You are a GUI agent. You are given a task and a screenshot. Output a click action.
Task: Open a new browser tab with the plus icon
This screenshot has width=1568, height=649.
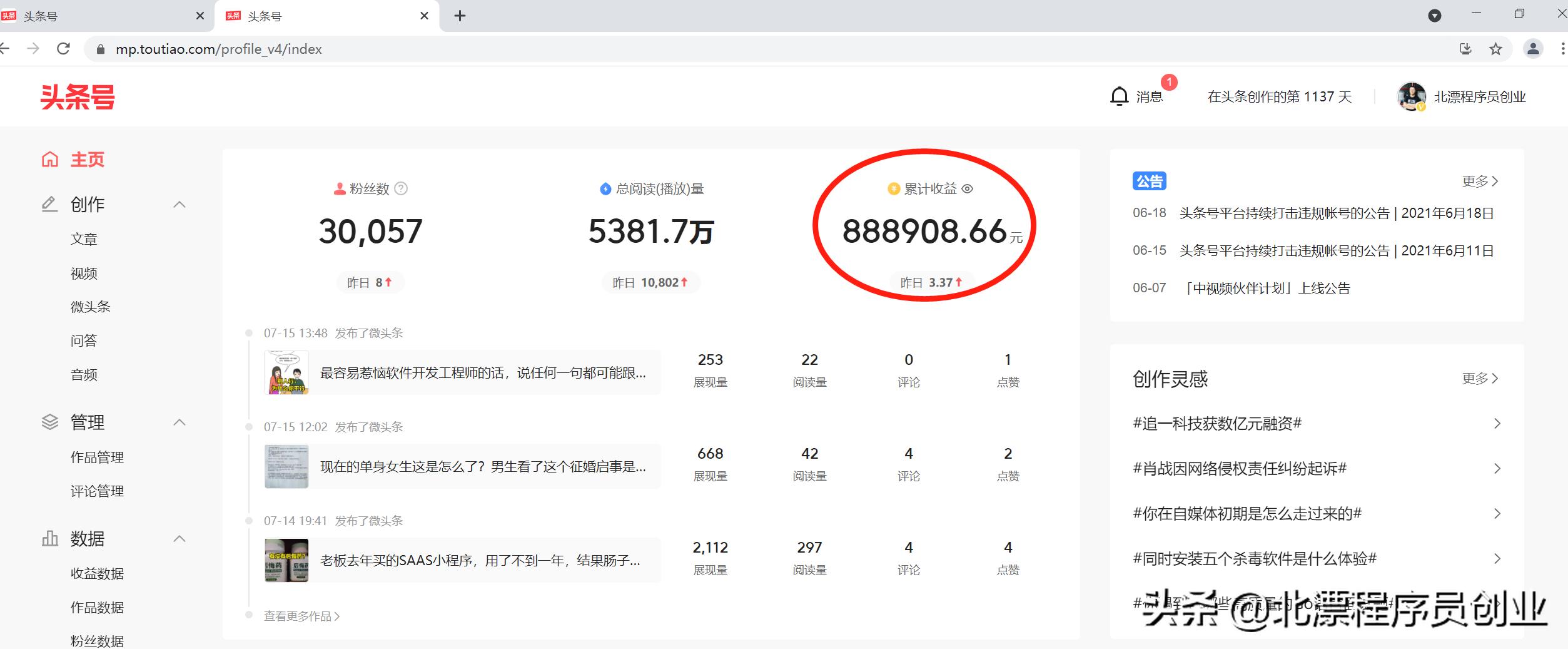tap(460, 16)
